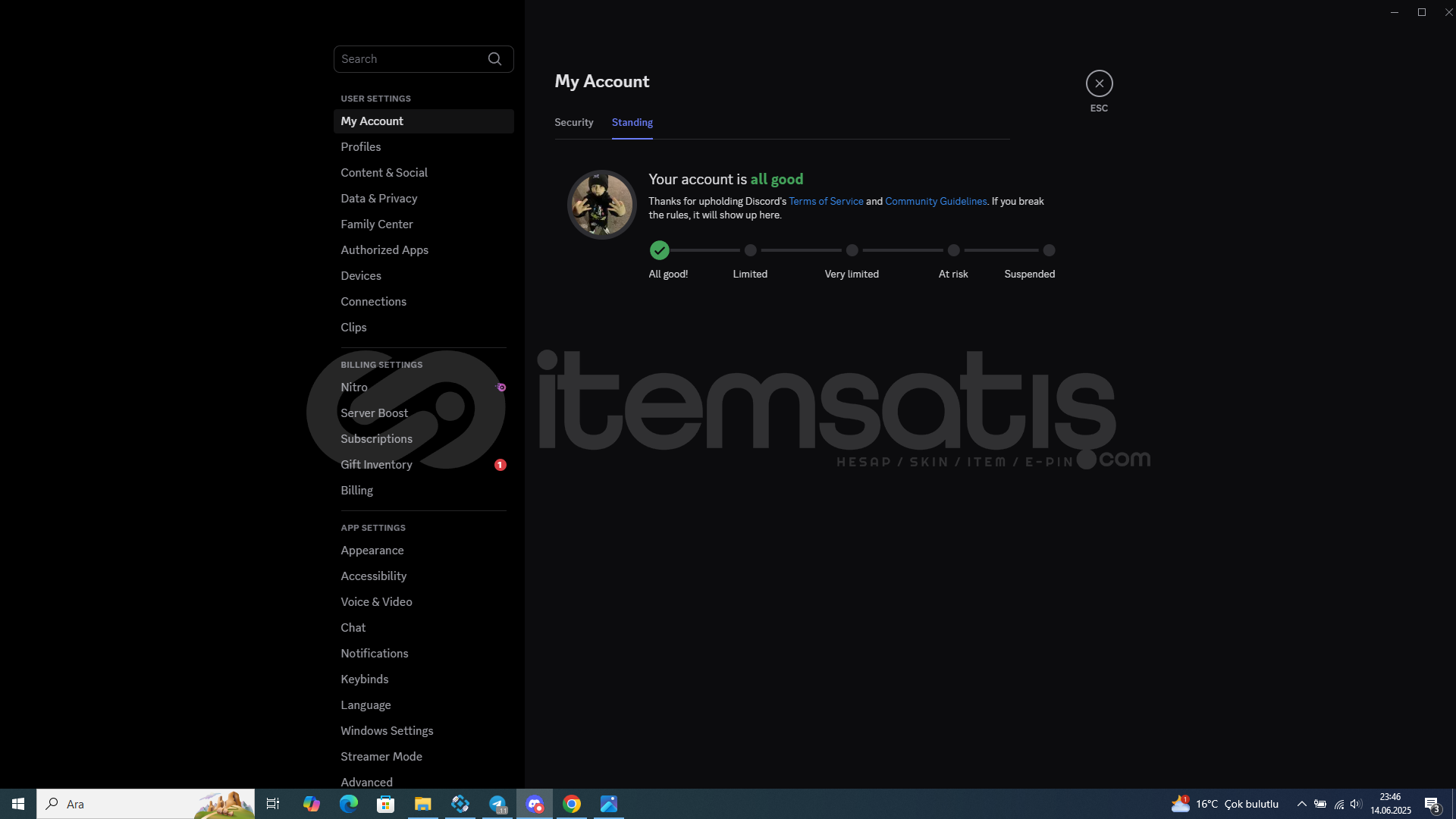
Task: Open Profiles settings
Action: pos(424,147)
